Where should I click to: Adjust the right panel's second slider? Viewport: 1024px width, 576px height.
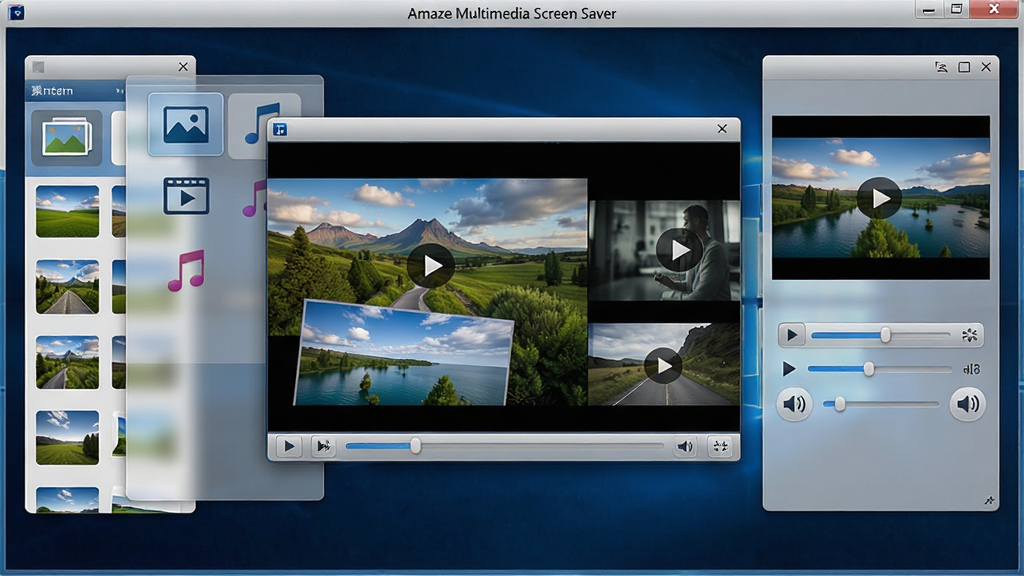pos(879,369)
